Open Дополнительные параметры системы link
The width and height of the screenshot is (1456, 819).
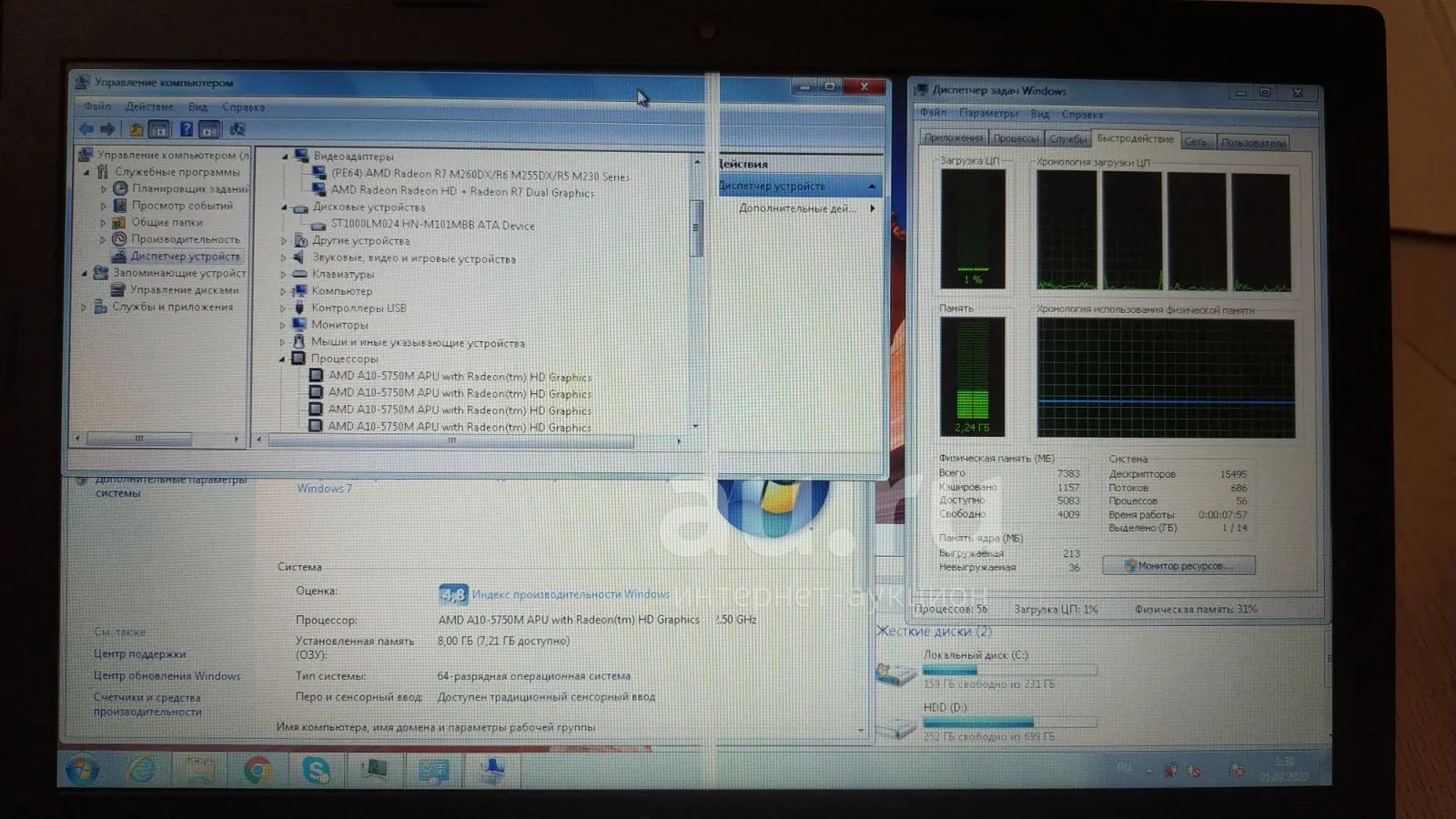tap(170, 486)
